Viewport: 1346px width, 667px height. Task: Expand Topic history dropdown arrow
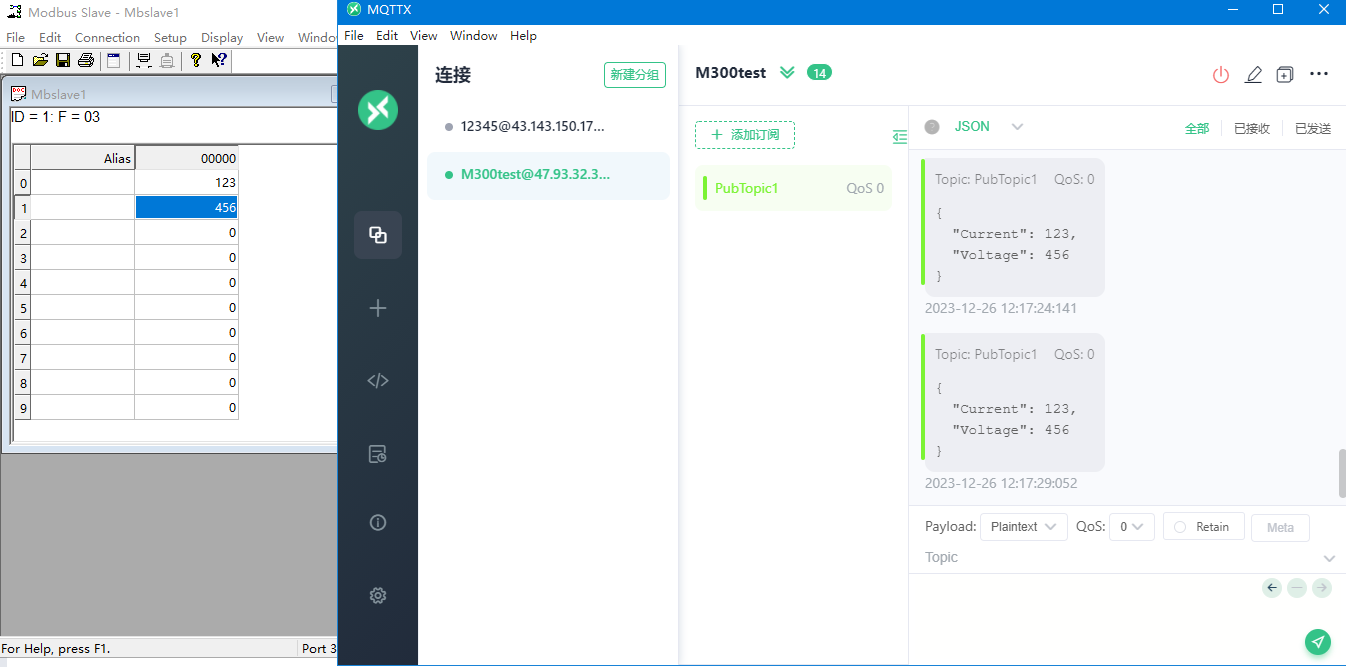click(1329, 559)
